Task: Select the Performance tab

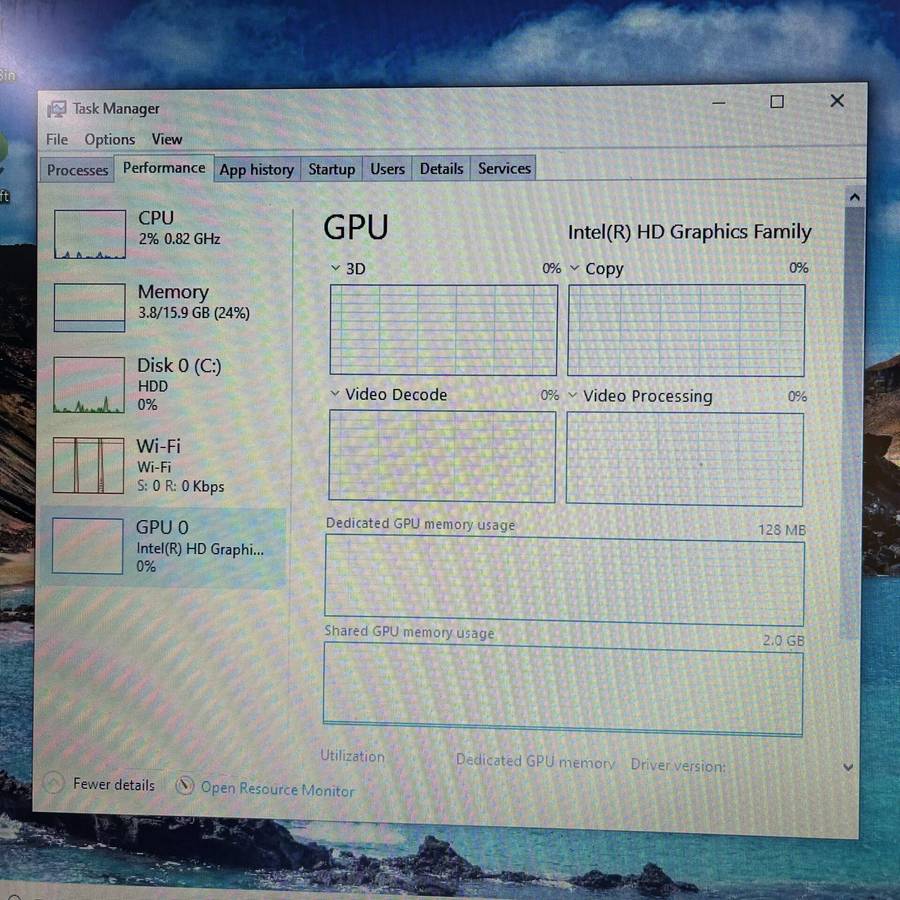Action: [164, 168]
